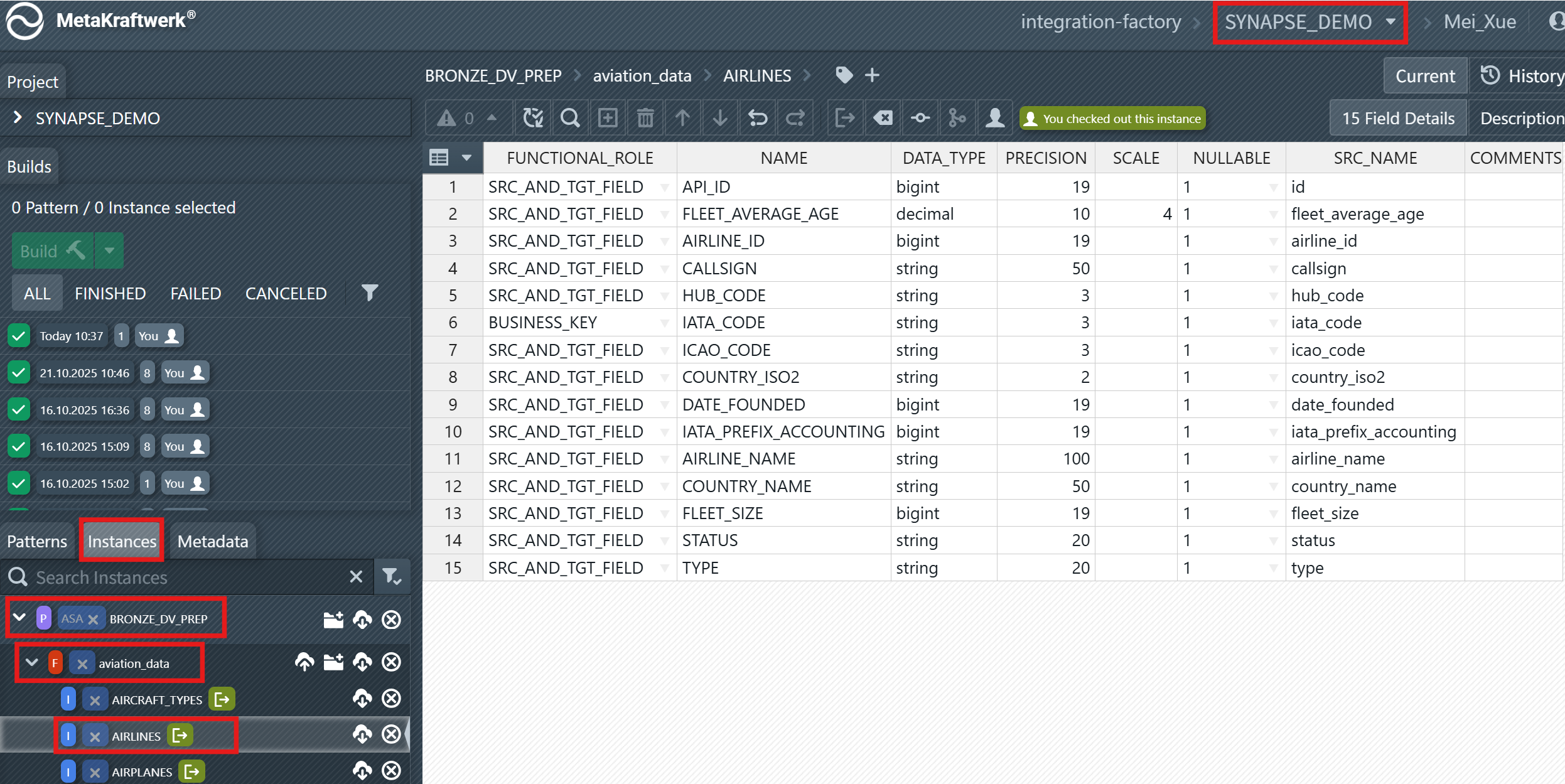This screenshot has width=1565, height=784.
Task: Toggle check on 21.10.2025 10:46 build
Action: coord(19,373)
